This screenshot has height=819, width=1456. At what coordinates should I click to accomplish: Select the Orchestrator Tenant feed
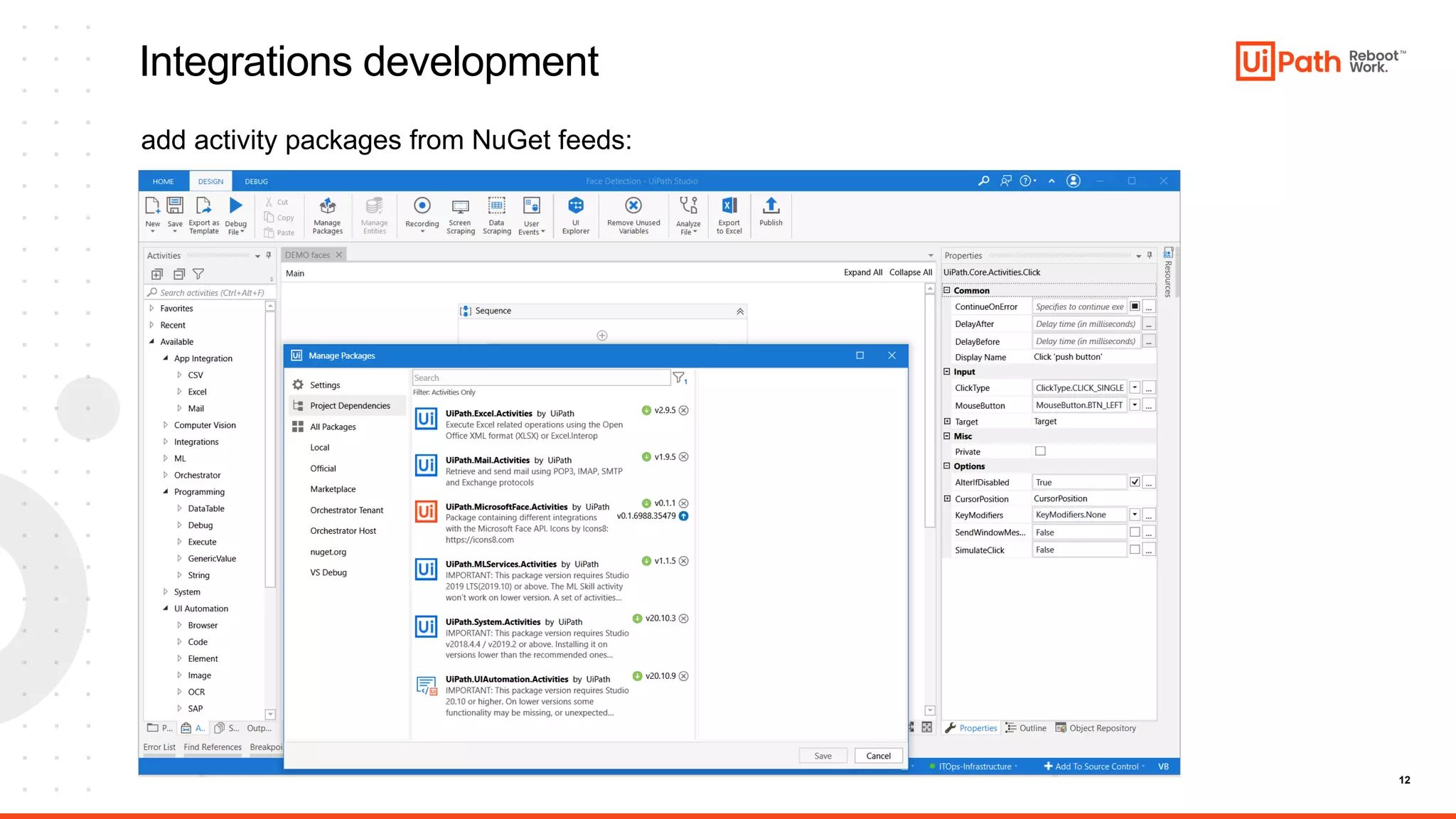347,510
